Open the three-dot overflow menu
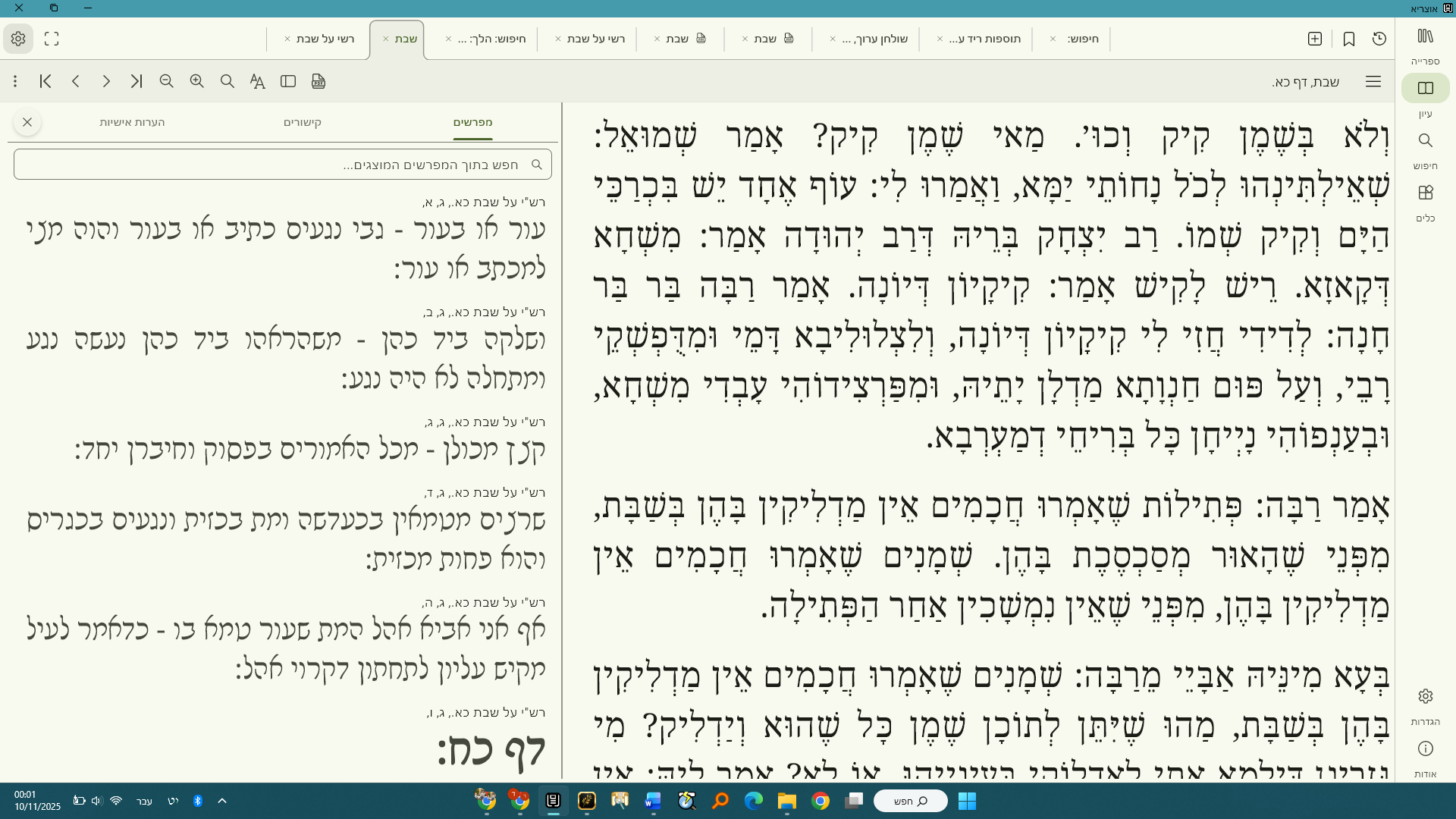The height and width of the screenshot is (819, 1456). [x=15, y=81]
